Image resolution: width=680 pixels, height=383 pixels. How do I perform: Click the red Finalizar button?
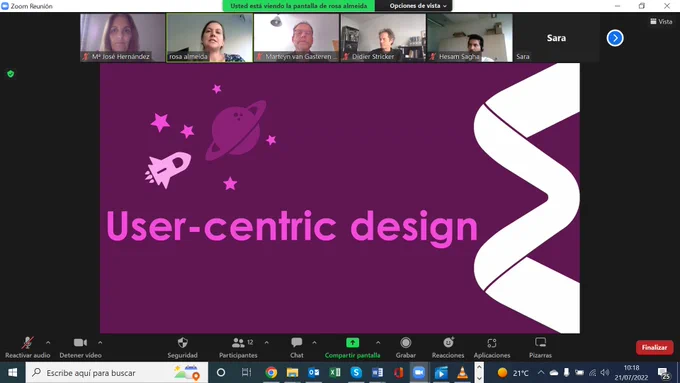tap(654, 347)
